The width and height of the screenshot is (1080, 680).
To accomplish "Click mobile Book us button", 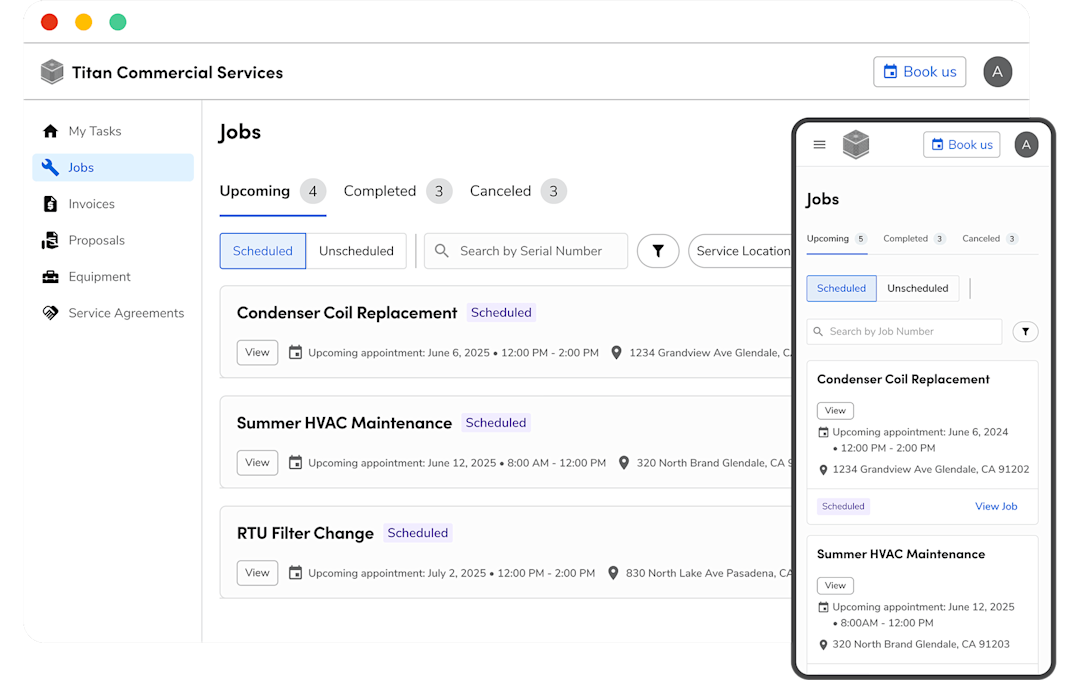I will [962, 145].
